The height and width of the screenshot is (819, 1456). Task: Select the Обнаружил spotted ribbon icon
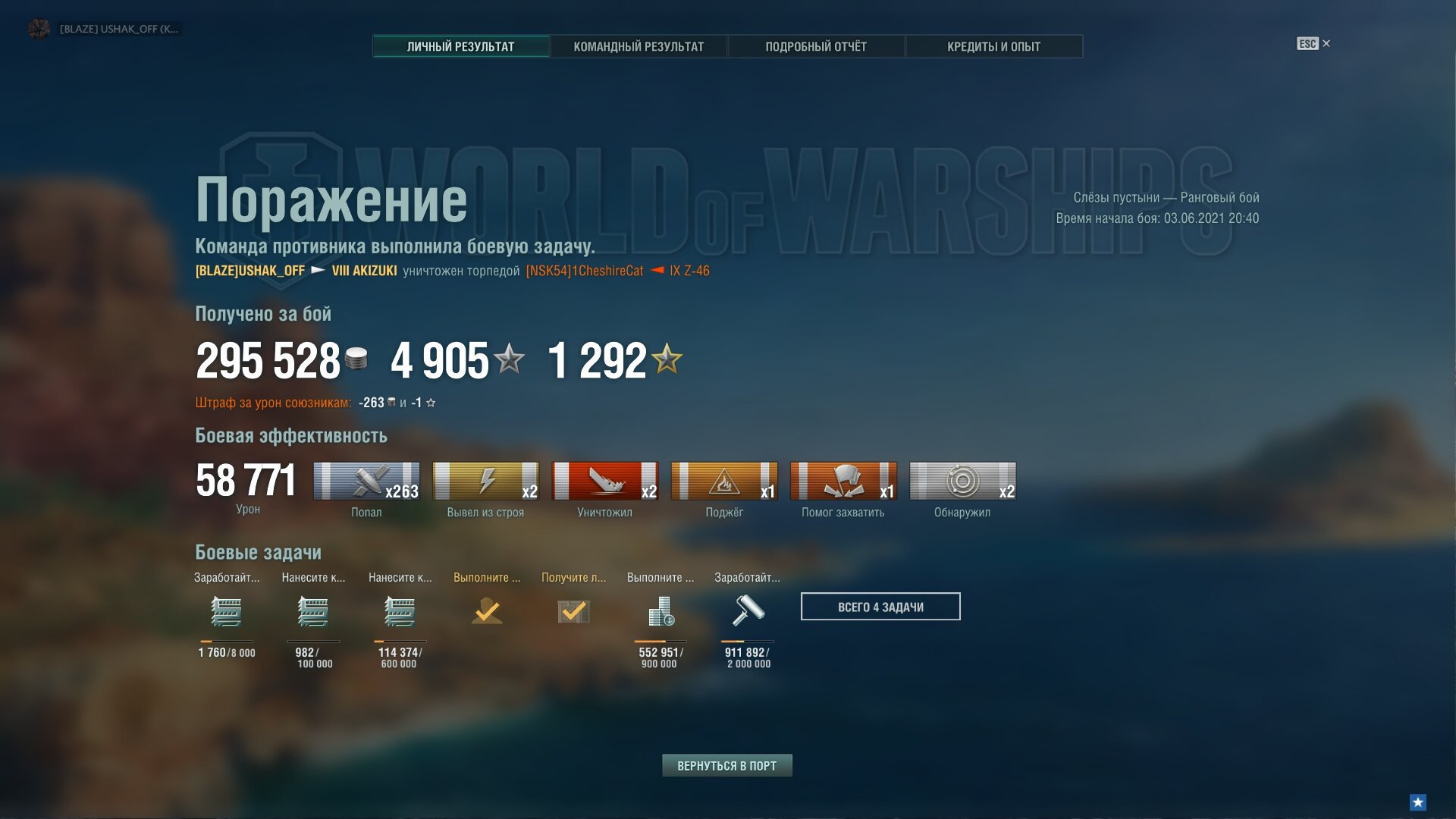[962, 481]
